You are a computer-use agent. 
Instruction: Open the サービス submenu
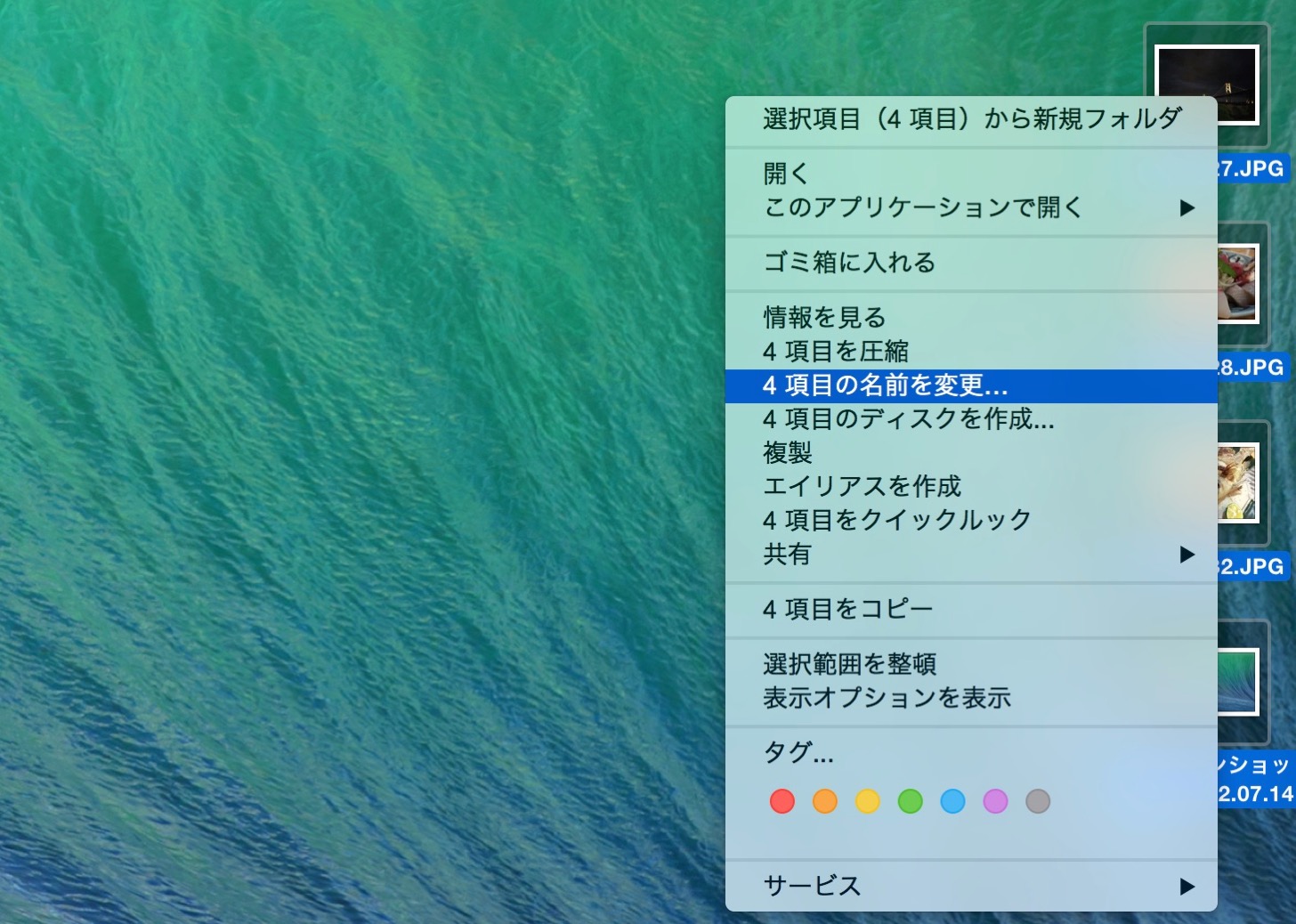click(x=971, y=886)
